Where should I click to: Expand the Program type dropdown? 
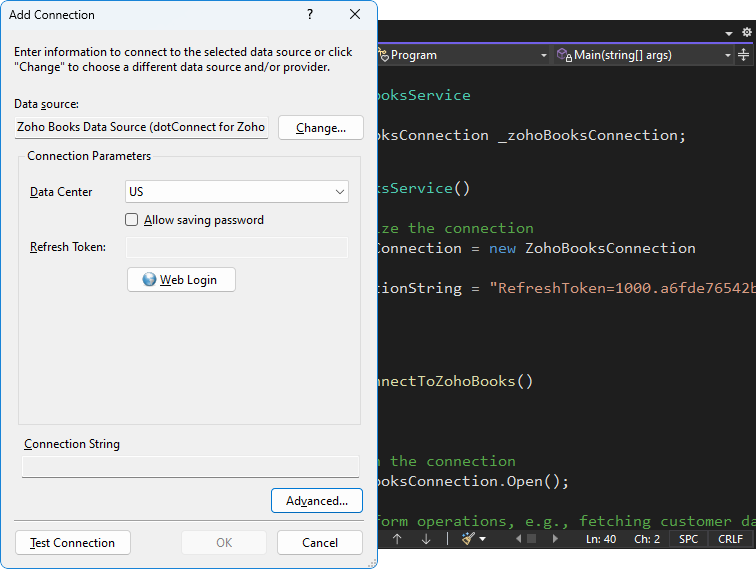[543, 55]
